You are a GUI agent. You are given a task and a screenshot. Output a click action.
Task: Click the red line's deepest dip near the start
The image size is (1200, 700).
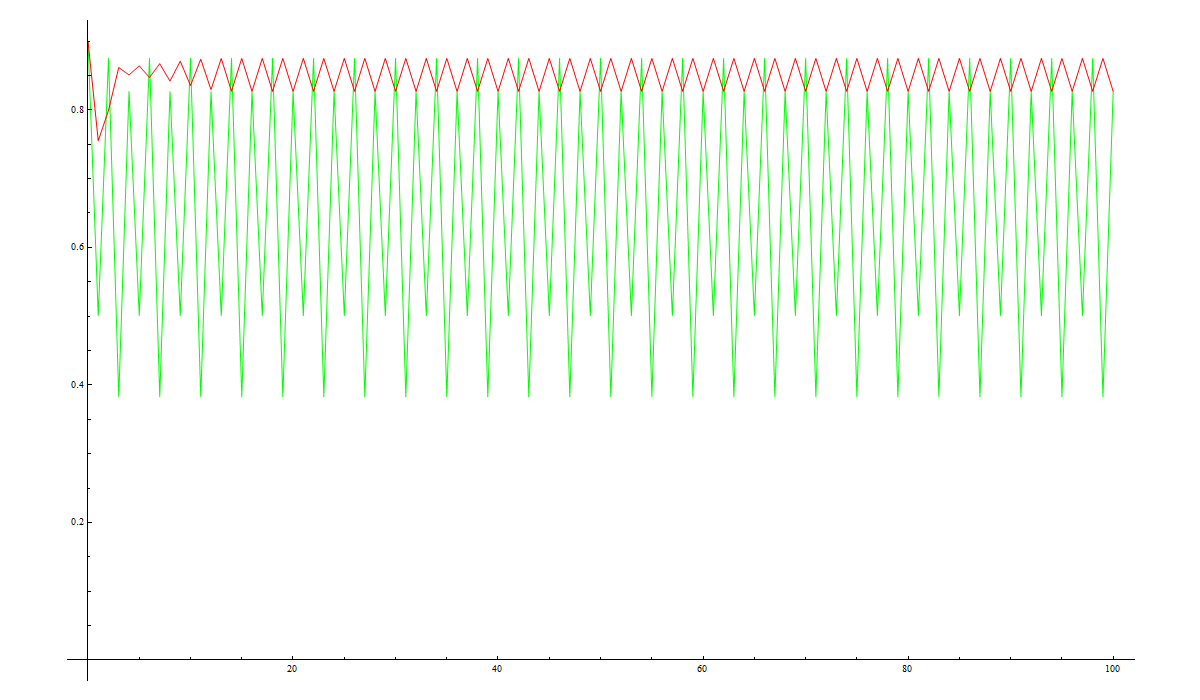(98, 139)
